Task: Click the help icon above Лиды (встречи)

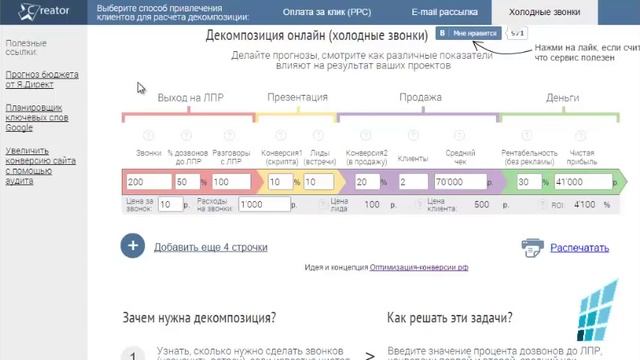Action: coord(318,135)
